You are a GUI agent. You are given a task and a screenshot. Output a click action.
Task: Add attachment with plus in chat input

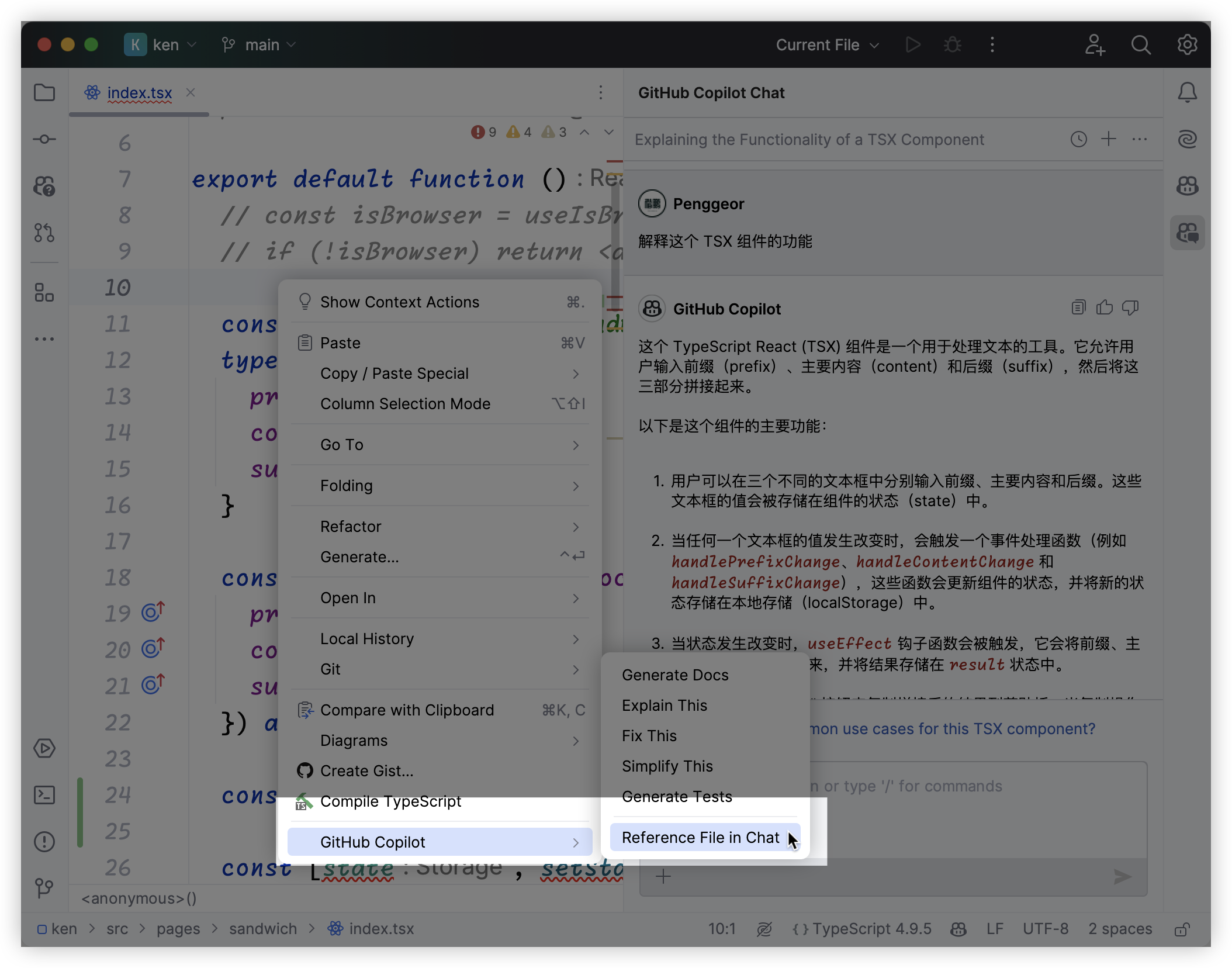663,876
